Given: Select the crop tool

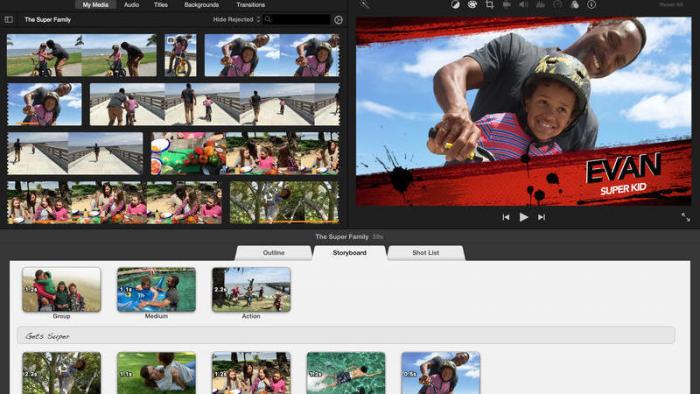Looking at the screenshot, I should (x=490, y=4).
